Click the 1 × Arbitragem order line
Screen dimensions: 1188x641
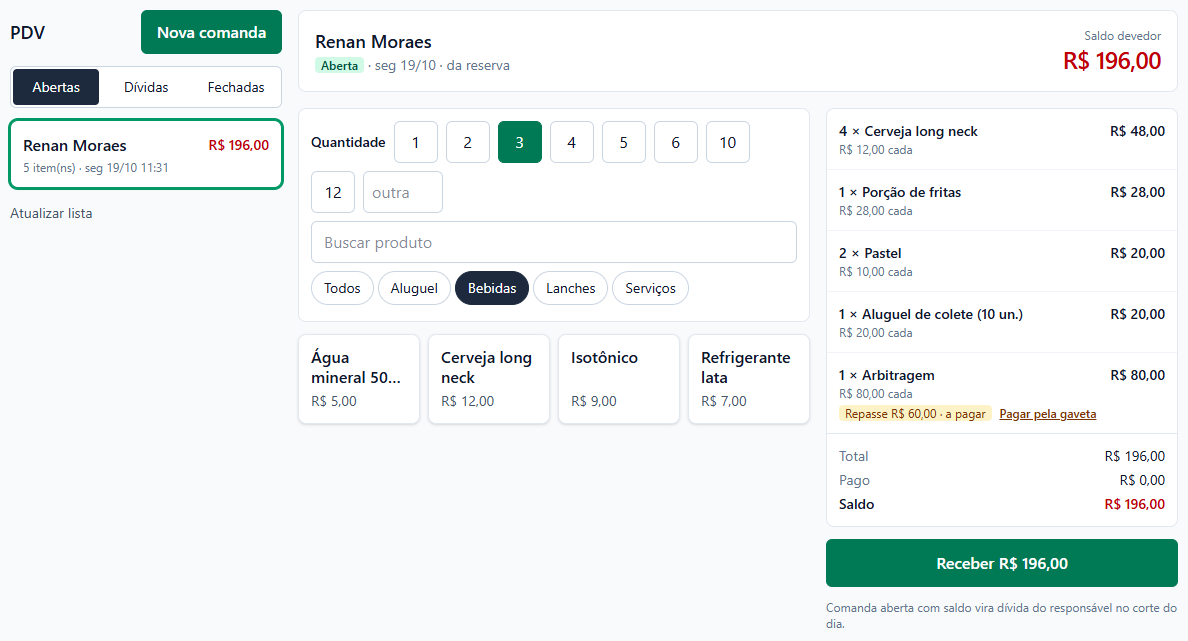click(x=1002, y=393)
